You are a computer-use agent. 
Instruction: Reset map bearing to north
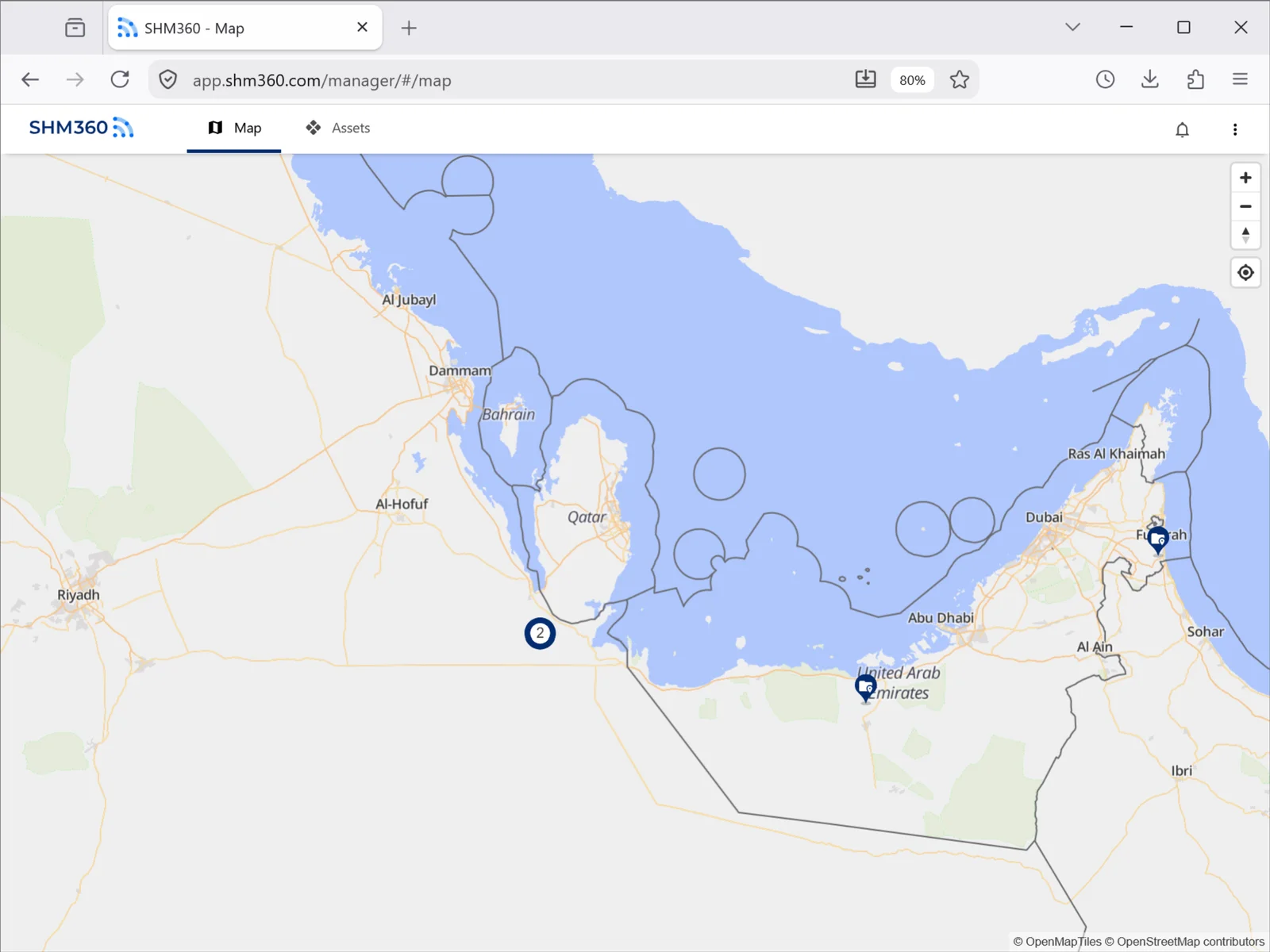[x=1245, y=235]
